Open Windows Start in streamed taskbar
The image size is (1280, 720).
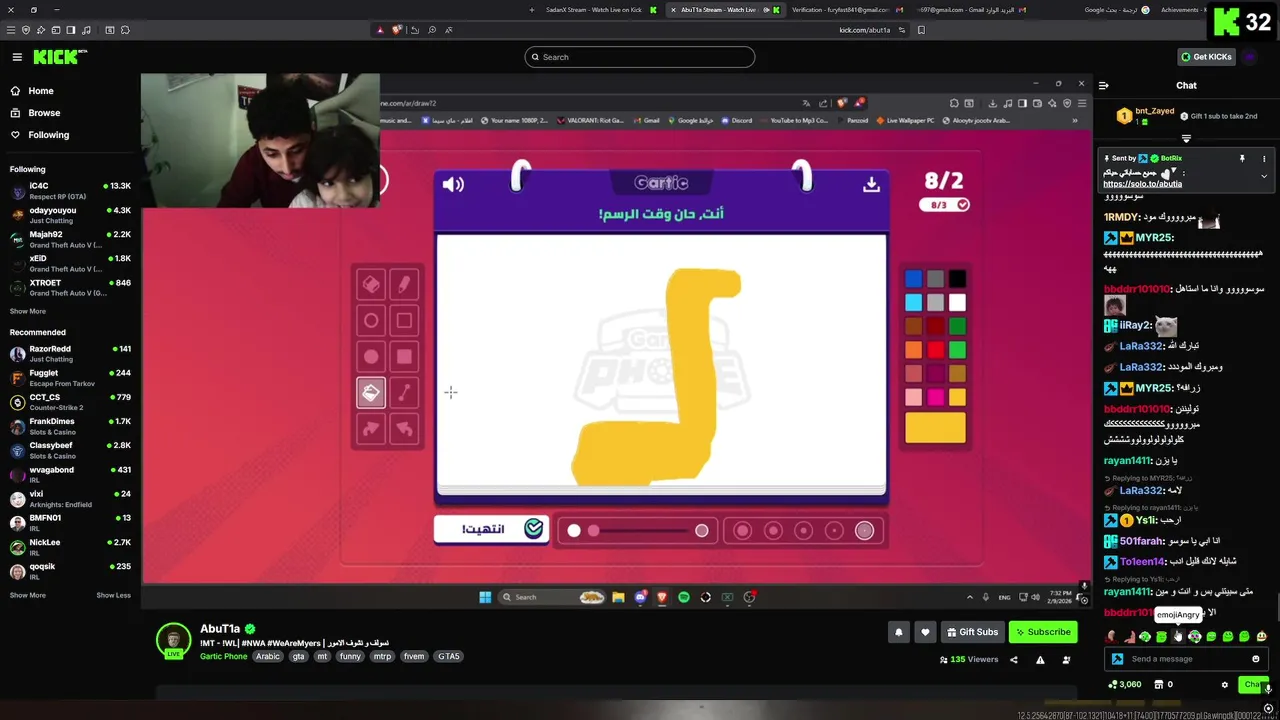tap(485, 597)
